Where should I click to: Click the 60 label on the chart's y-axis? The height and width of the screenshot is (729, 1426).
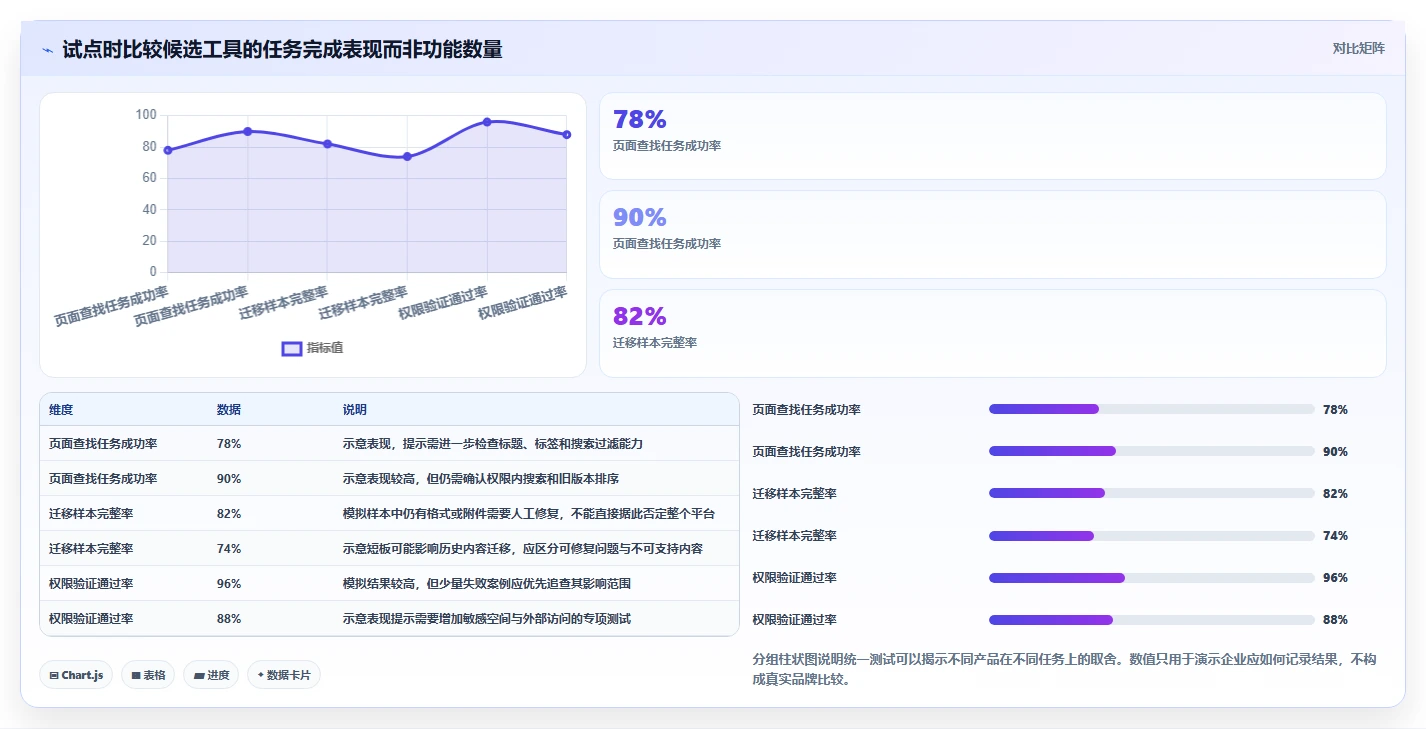[149, 178]
